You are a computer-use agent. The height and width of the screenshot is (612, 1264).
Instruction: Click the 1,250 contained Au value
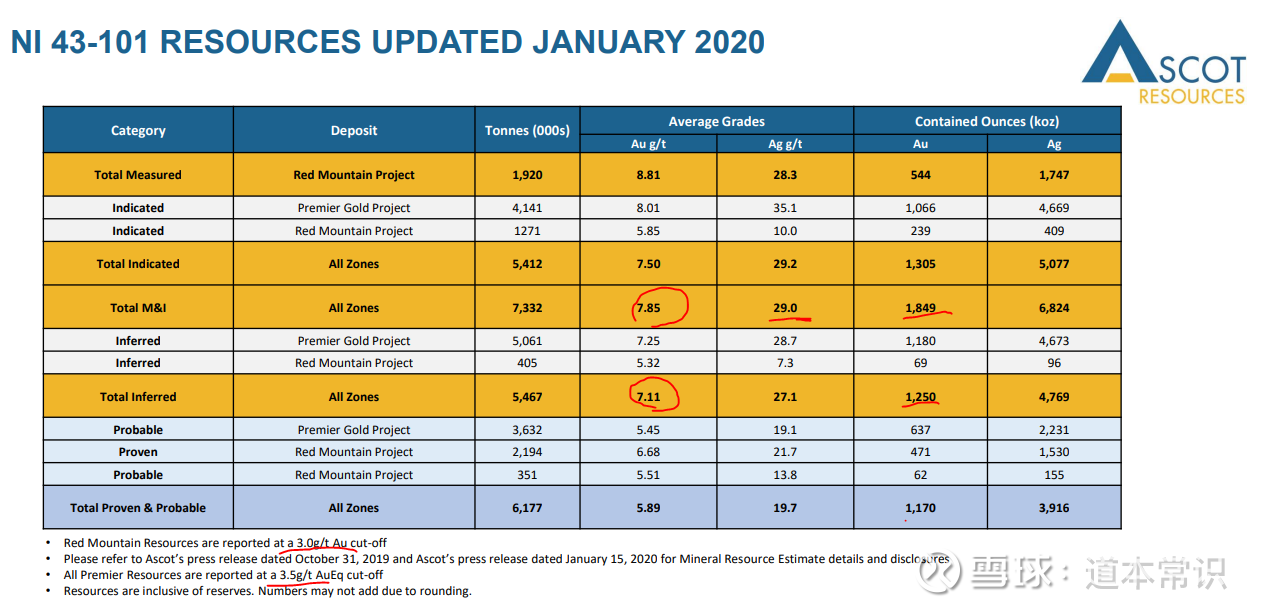coord(920,397)
